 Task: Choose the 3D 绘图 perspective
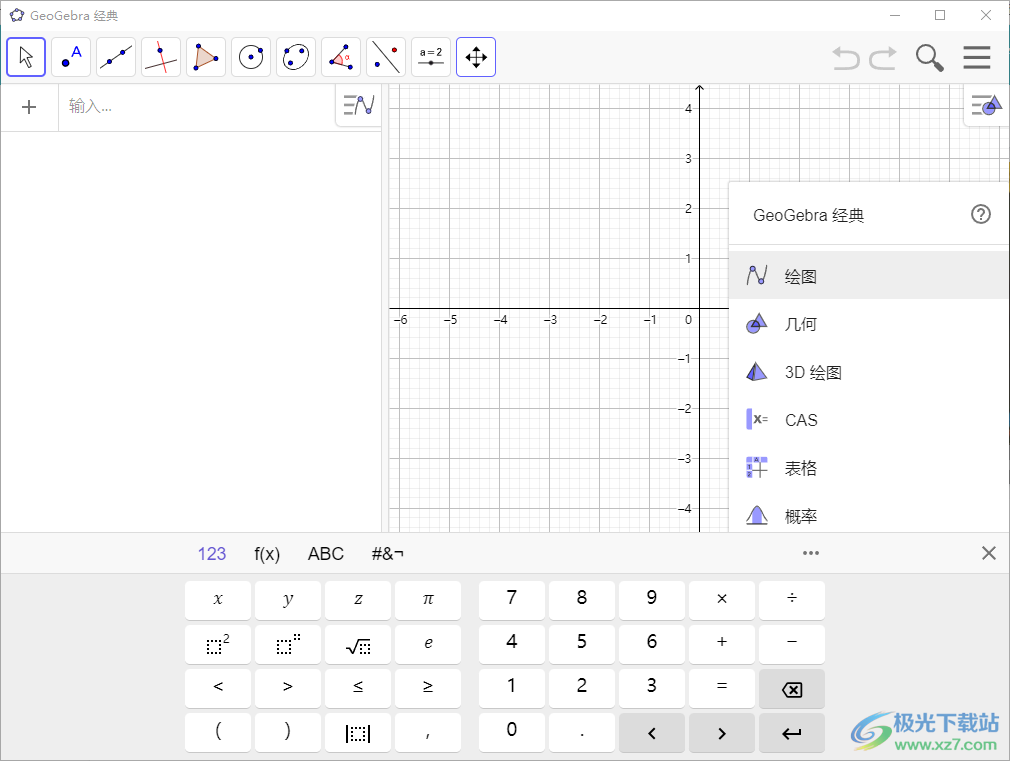869,372
